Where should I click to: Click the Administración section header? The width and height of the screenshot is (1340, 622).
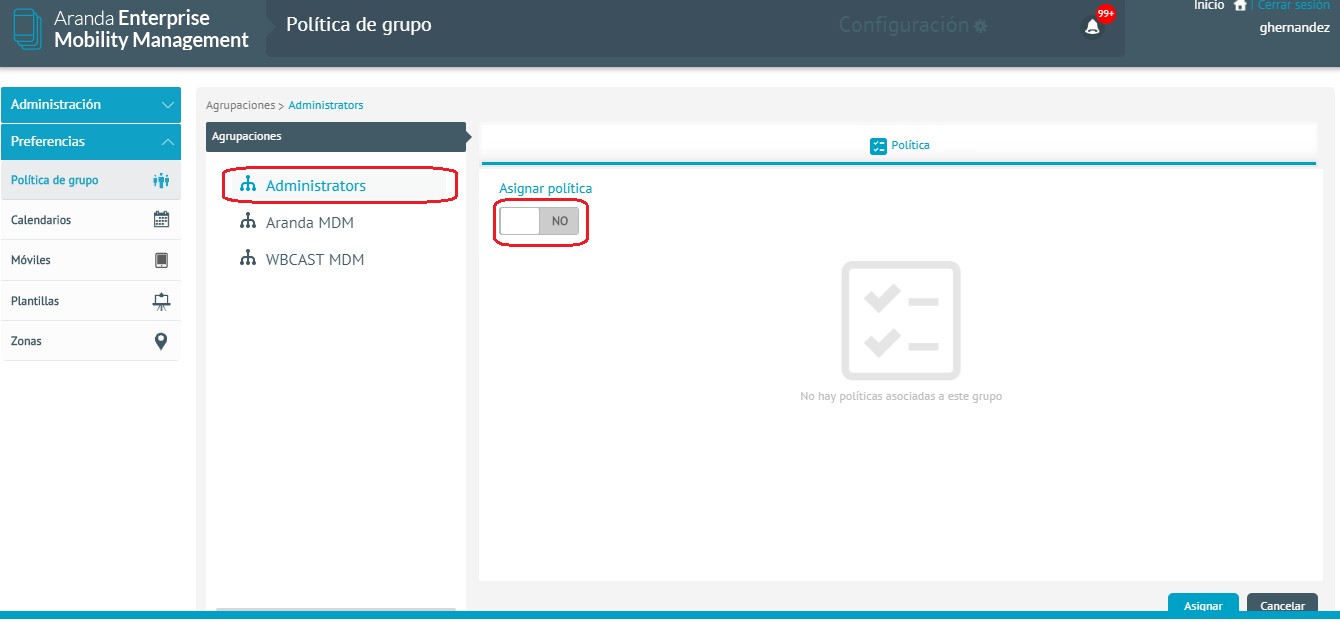point(91,105)
